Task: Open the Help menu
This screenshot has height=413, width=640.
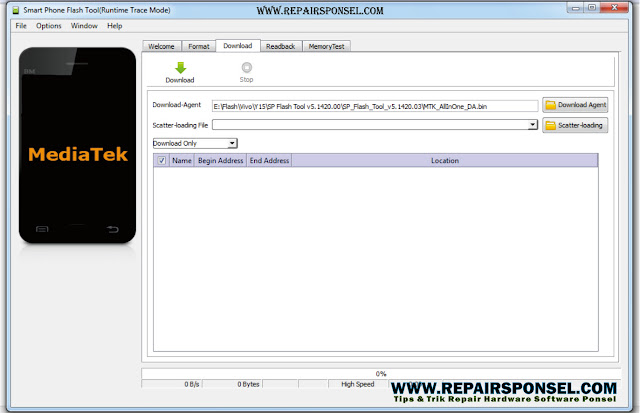Action: pyautogui.click(x=115, y=26)
